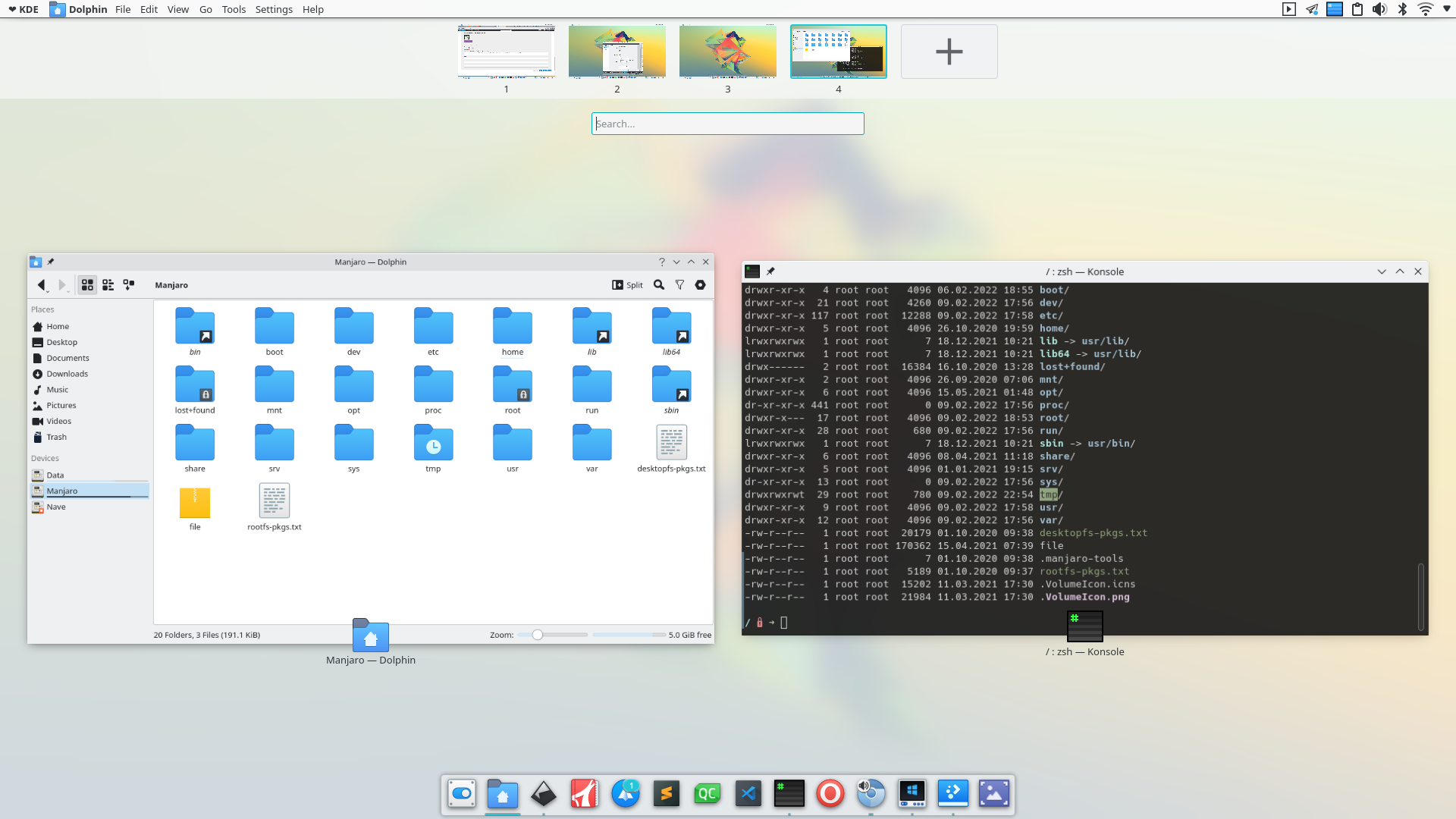Open Konsole titlebar window icon menu
Screen dimensions: 1456x819
752,271
